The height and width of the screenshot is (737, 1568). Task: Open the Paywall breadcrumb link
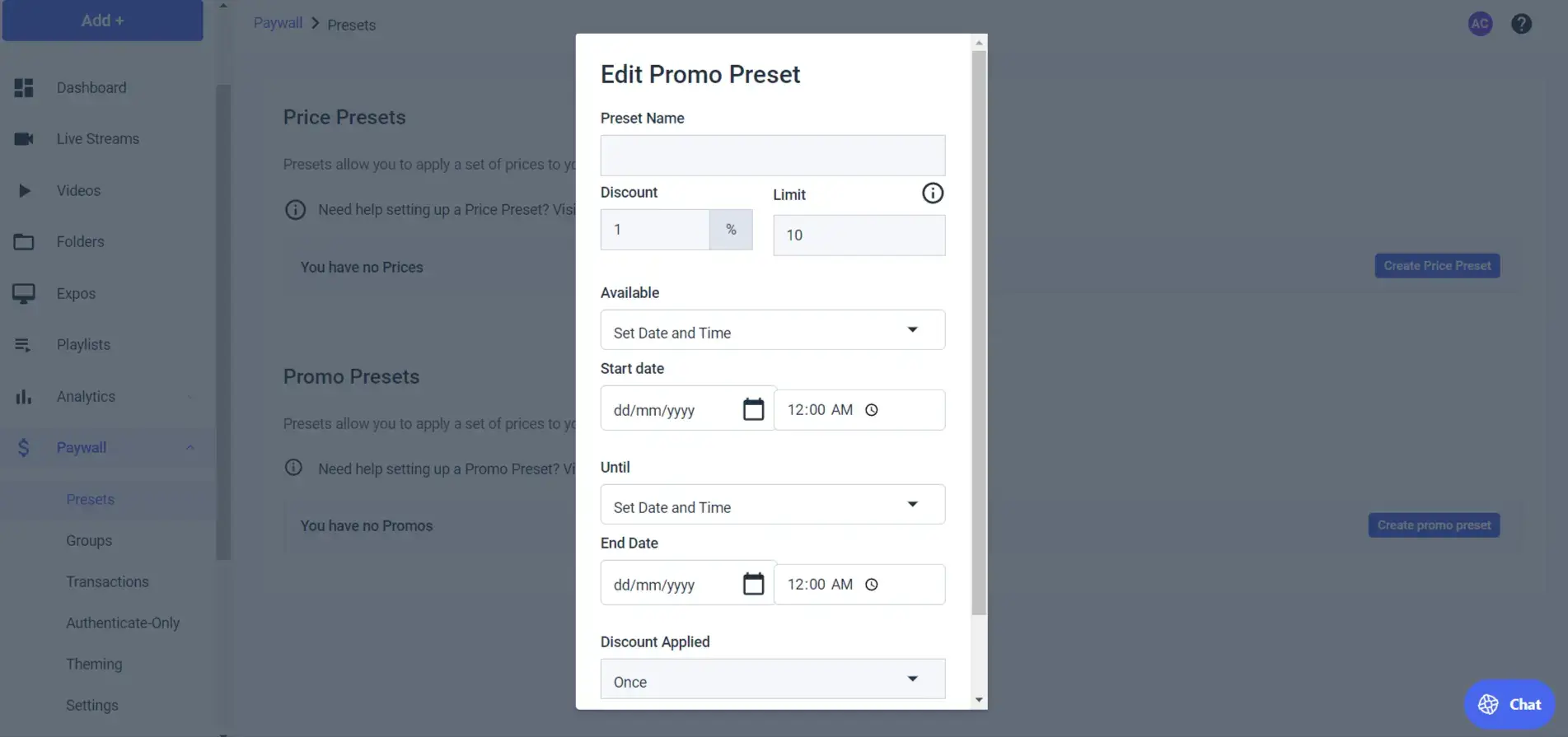click(x=277, y=22)
